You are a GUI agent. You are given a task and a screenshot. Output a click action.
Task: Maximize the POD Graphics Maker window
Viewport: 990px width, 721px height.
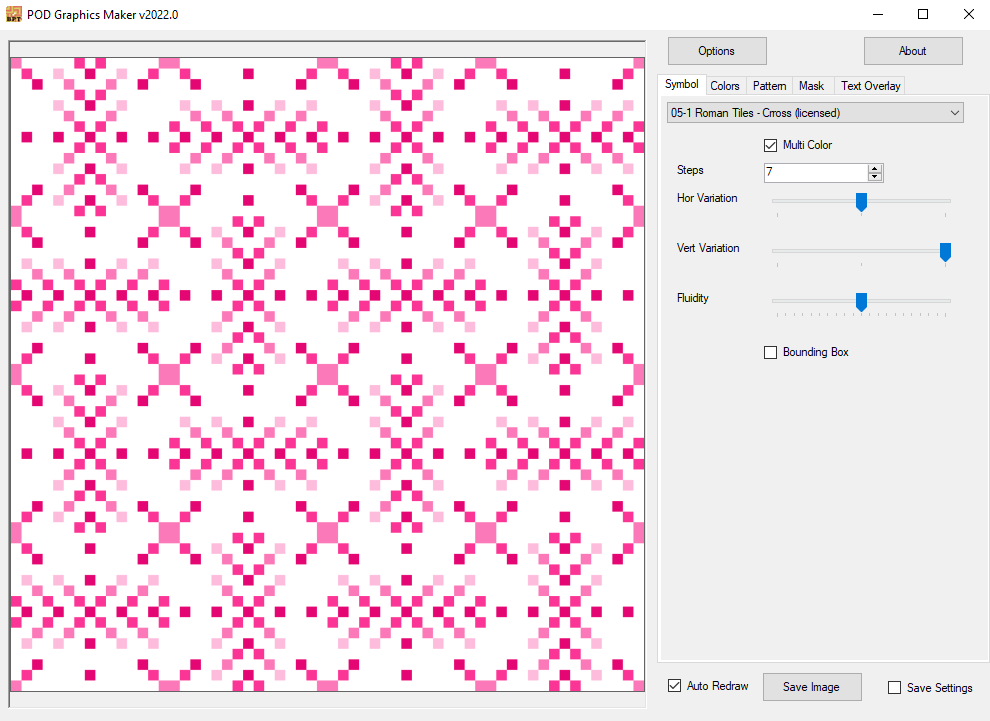[x=922, y=15]
